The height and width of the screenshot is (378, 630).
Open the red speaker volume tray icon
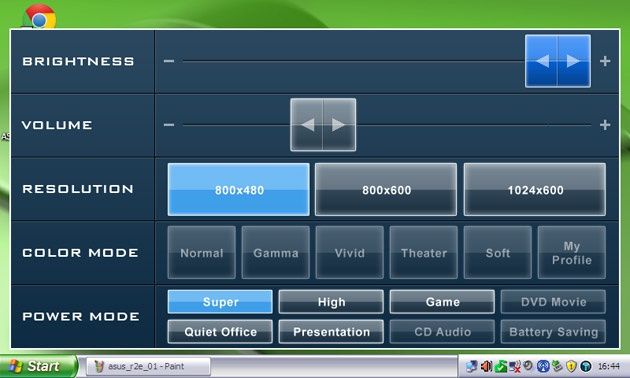pos(487,366)
